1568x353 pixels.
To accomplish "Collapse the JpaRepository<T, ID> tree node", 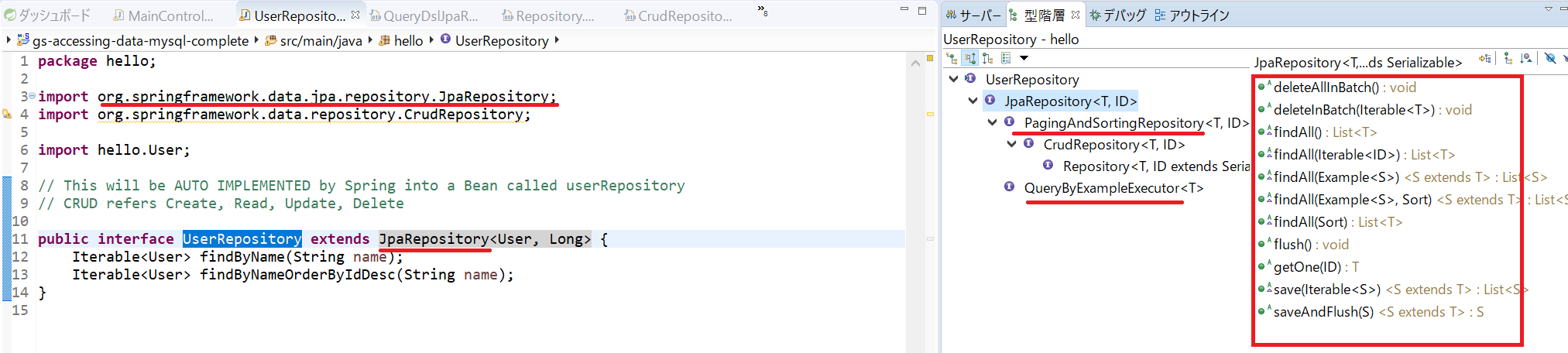I will pos(973,101).
